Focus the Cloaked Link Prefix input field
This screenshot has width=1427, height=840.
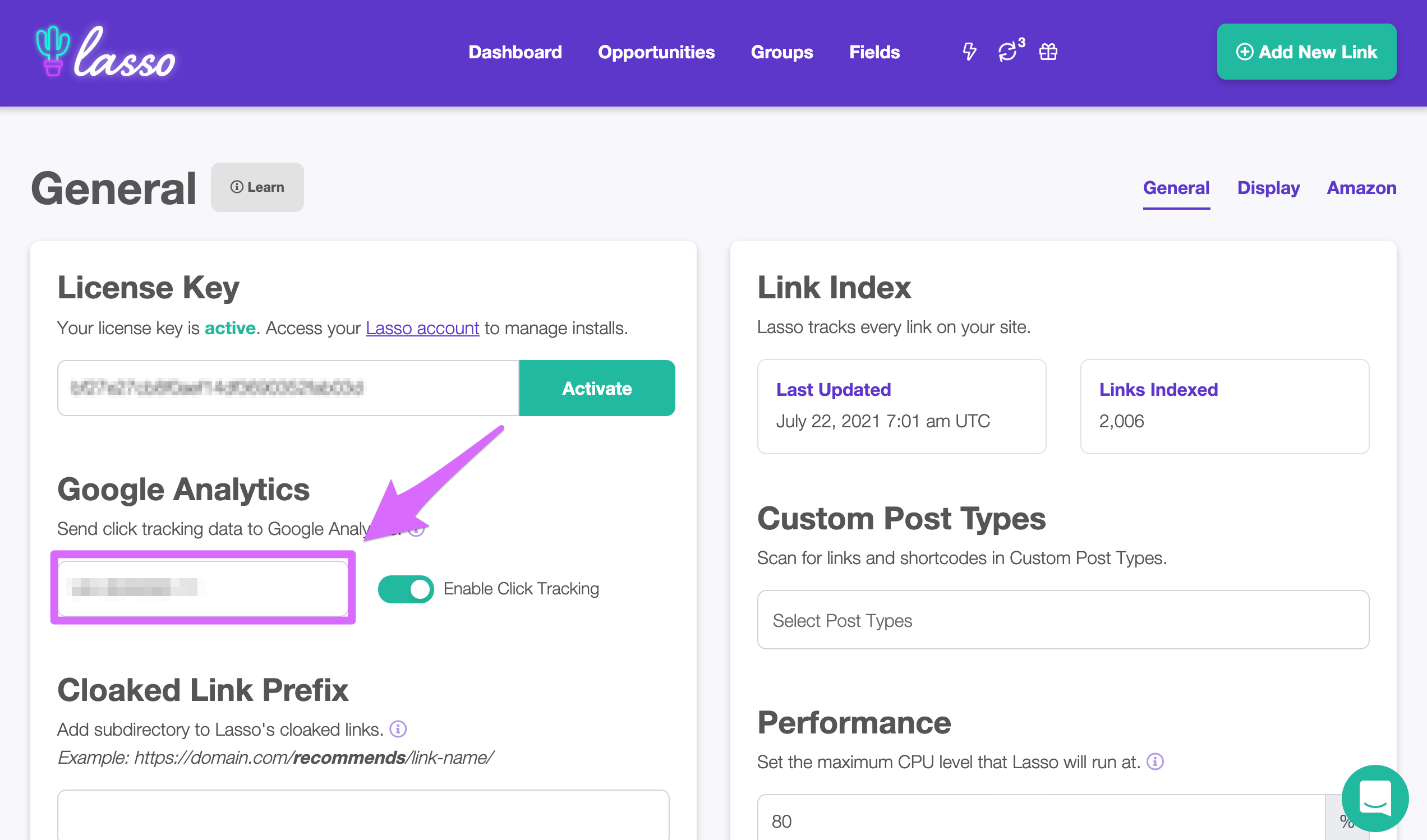coord(363,815)
